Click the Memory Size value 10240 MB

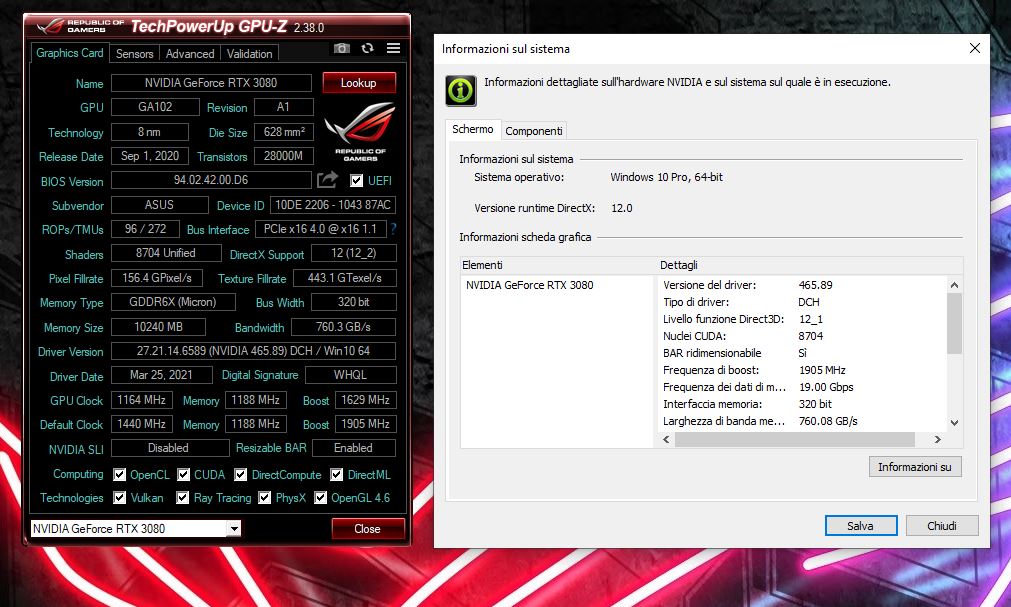[x=158, y=327]
